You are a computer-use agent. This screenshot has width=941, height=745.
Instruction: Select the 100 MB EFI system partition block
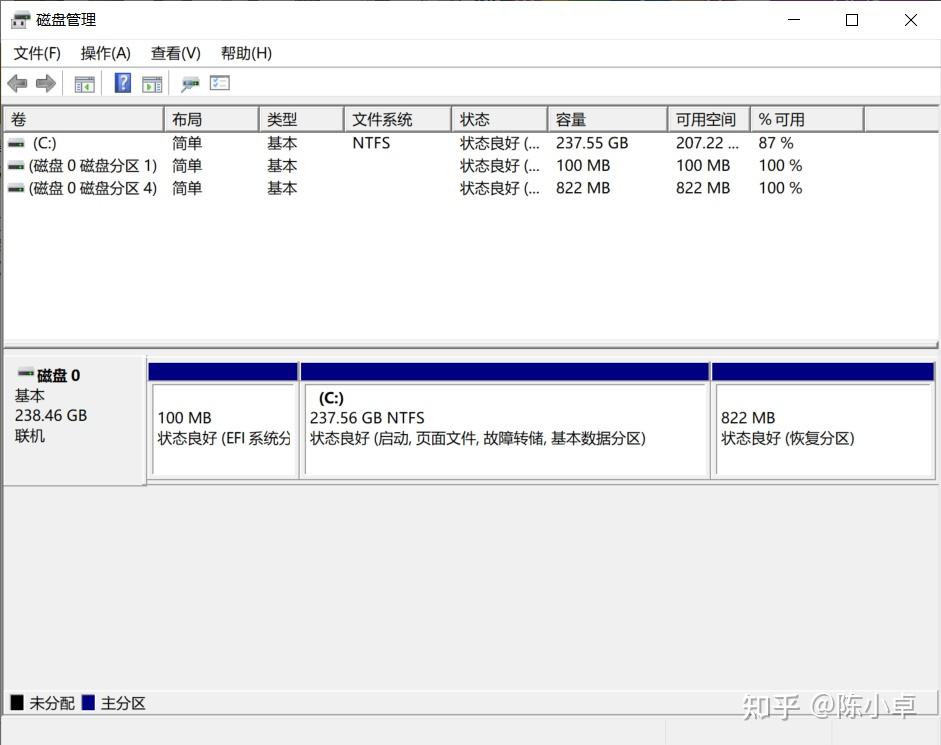click(x=222, y=420)
